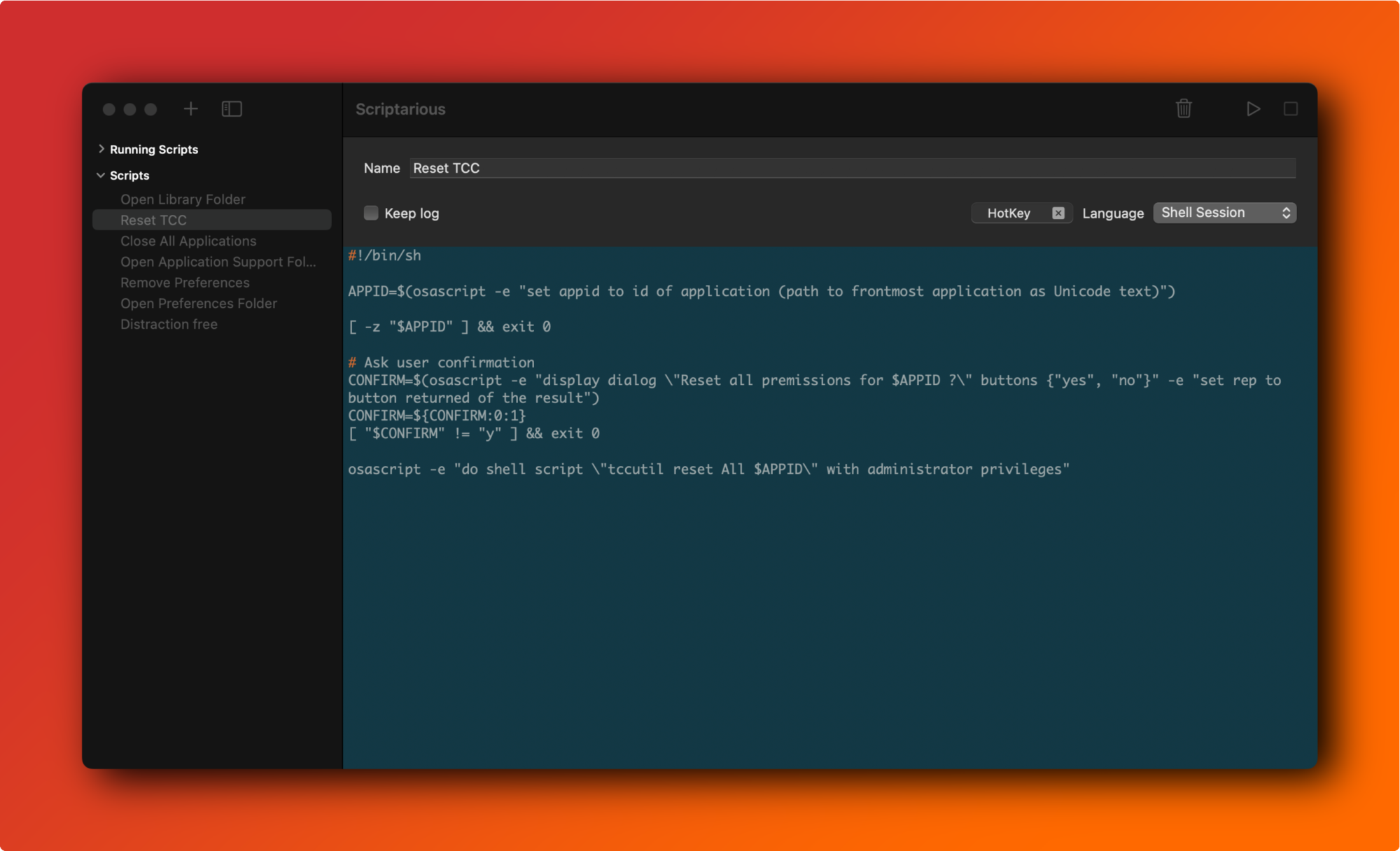Add a new script with the plus icon
Screen dimensions: 1400x851
tap(190, 109)
